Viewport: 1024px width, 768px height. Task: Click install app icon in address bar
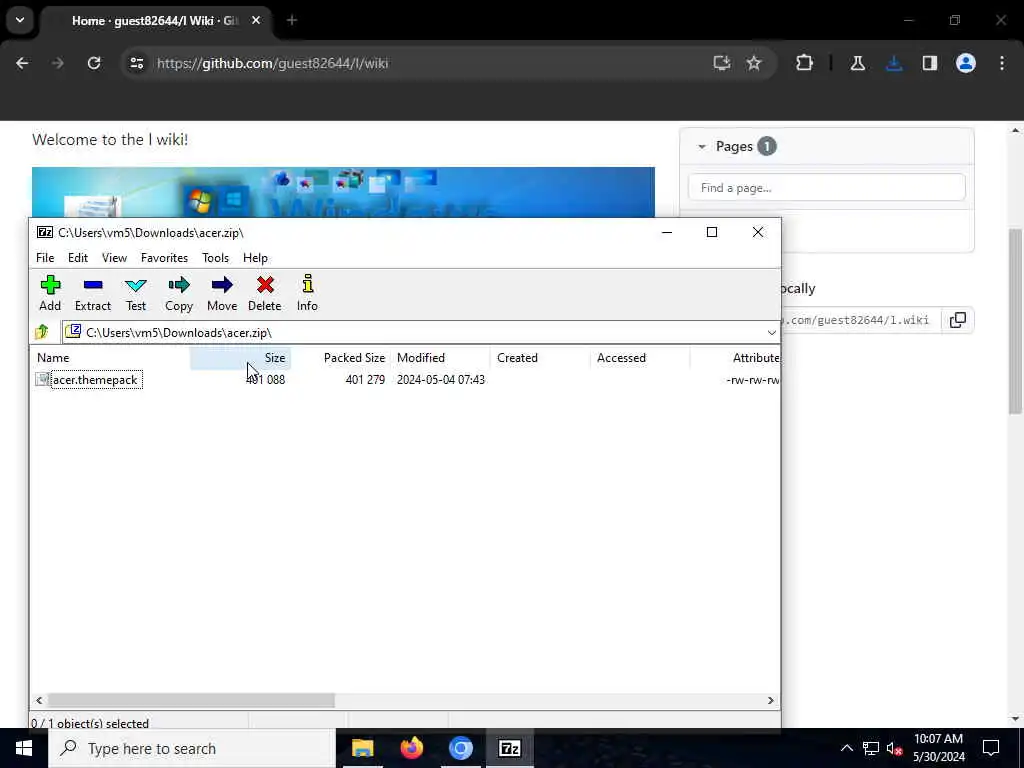pos(722,63)
